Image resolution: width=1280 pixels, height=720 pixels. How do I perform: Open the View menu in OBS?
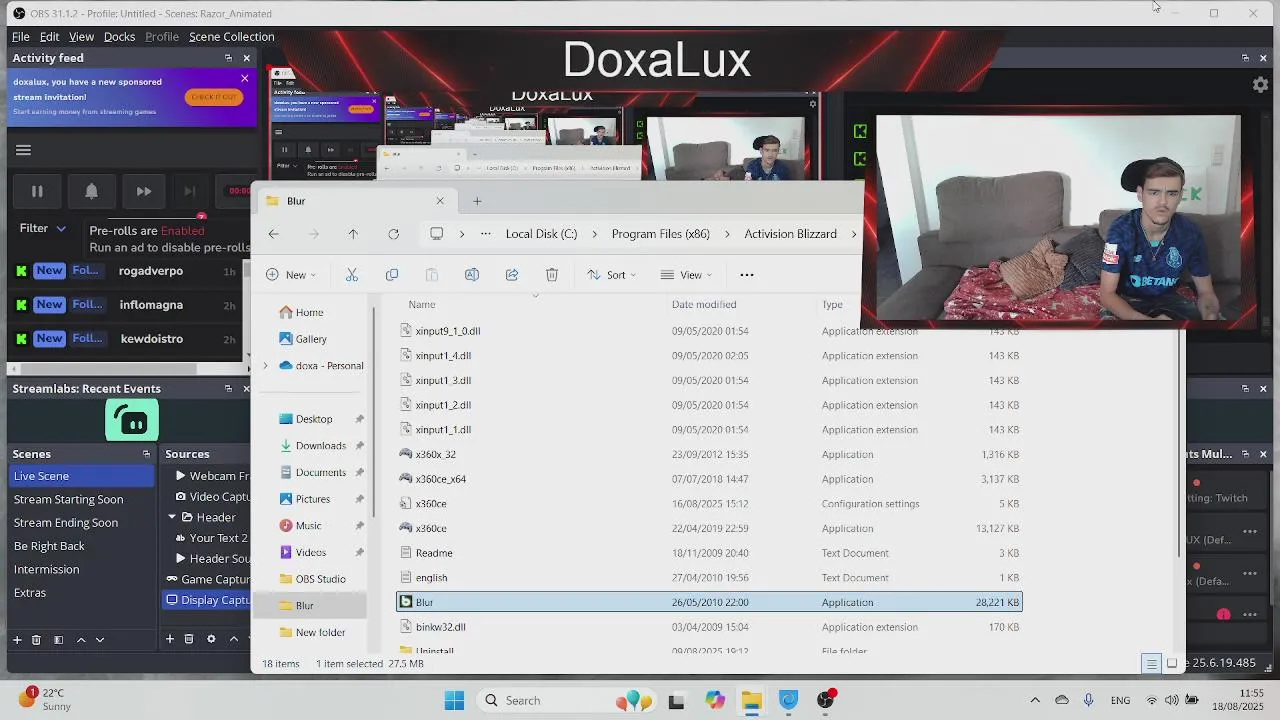tap(81, 36)
